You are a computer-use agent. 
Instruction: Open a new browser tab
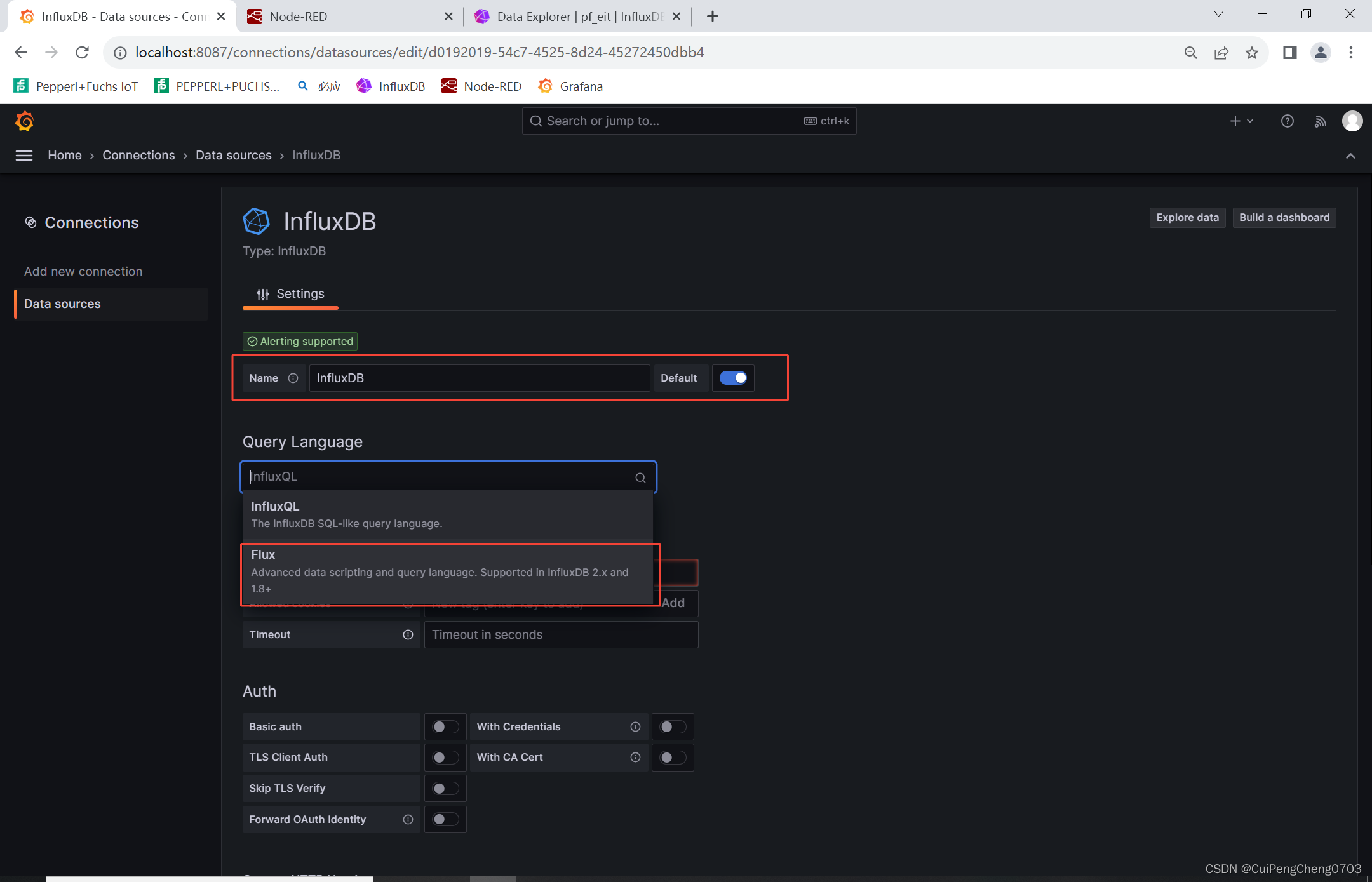click(x=713, y=17)
